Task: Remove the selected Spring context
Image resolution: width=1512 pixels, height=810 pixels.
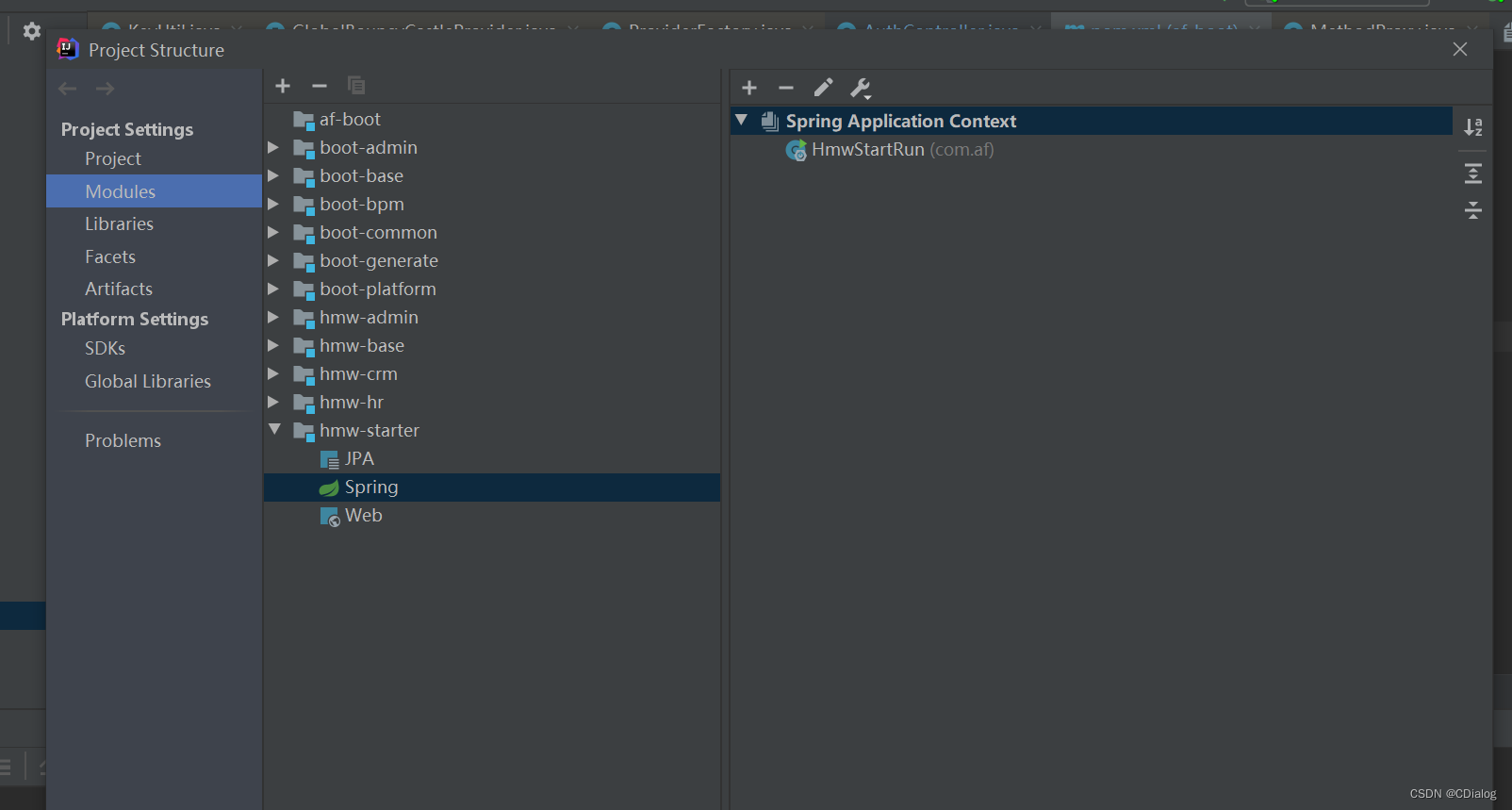Action: click(x=786, y=88)
